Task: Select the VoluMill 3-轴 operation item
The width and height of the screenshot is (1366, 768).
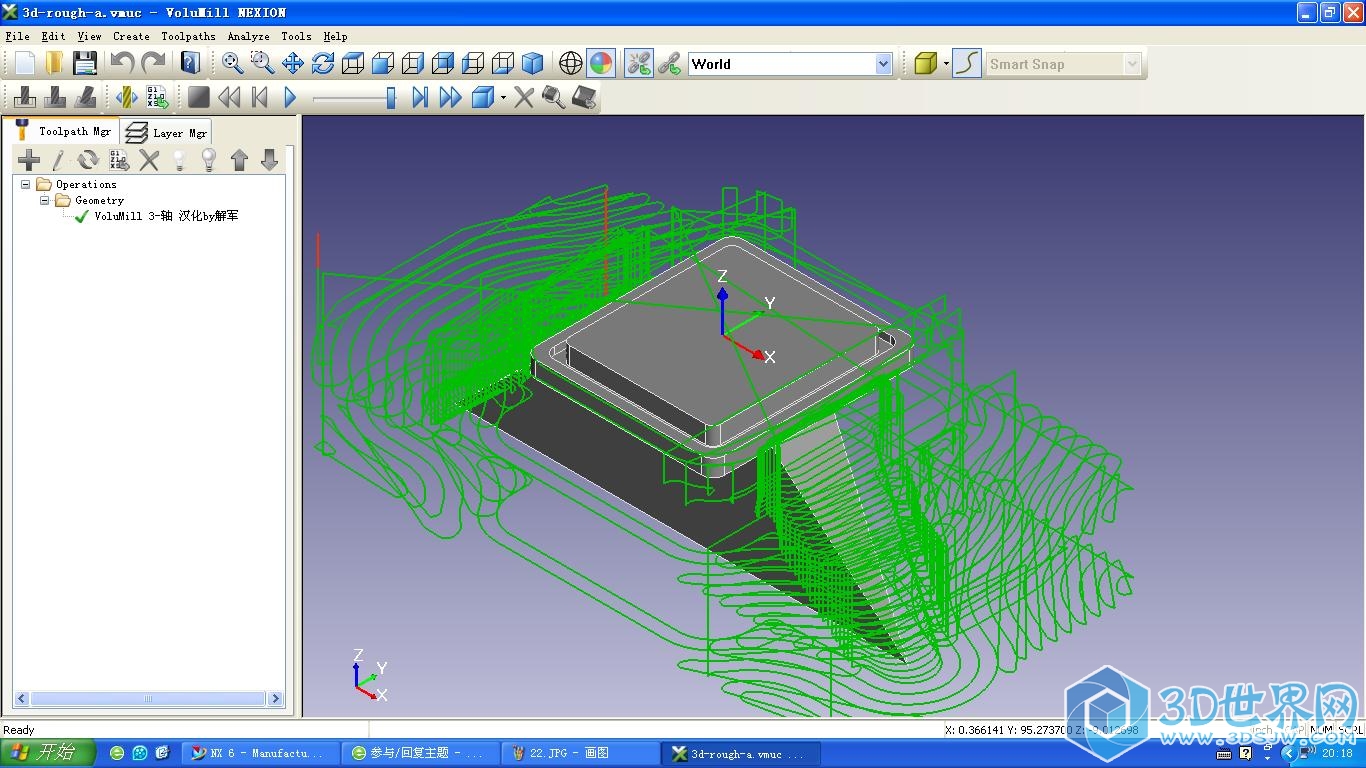Action: (x=166, y=216)
